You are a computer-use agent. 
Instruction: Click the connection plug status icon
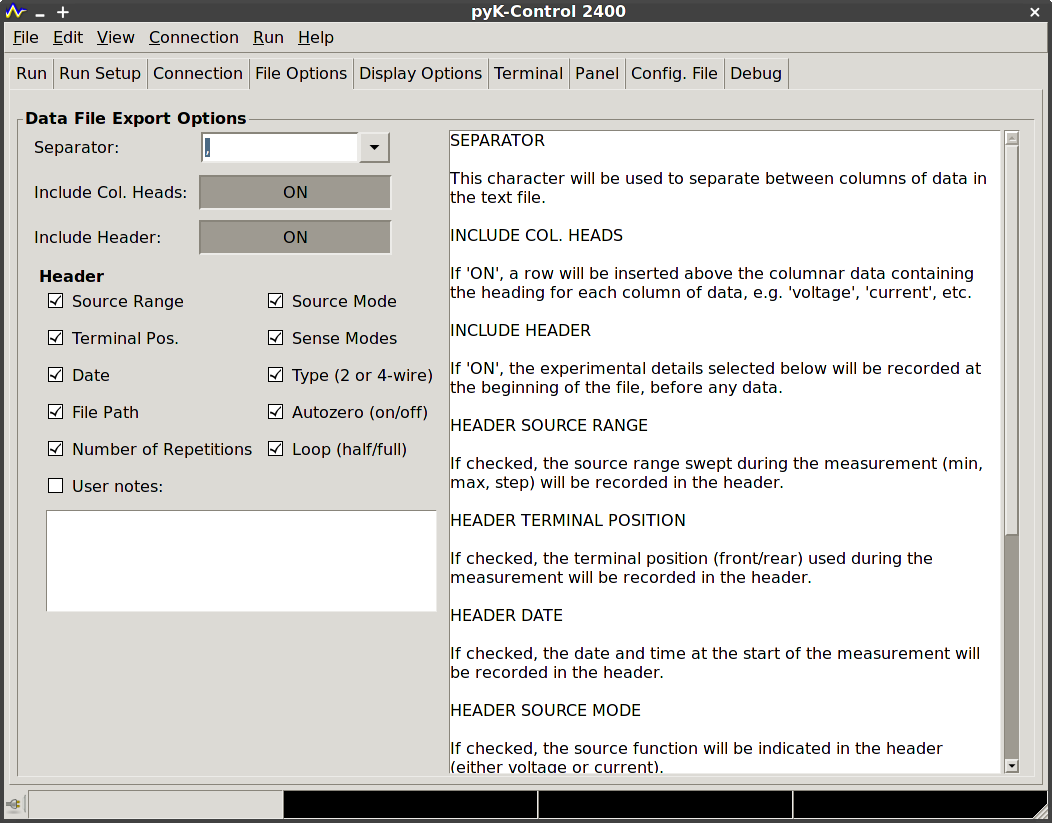pyautogui.click(x=13, y=804)
